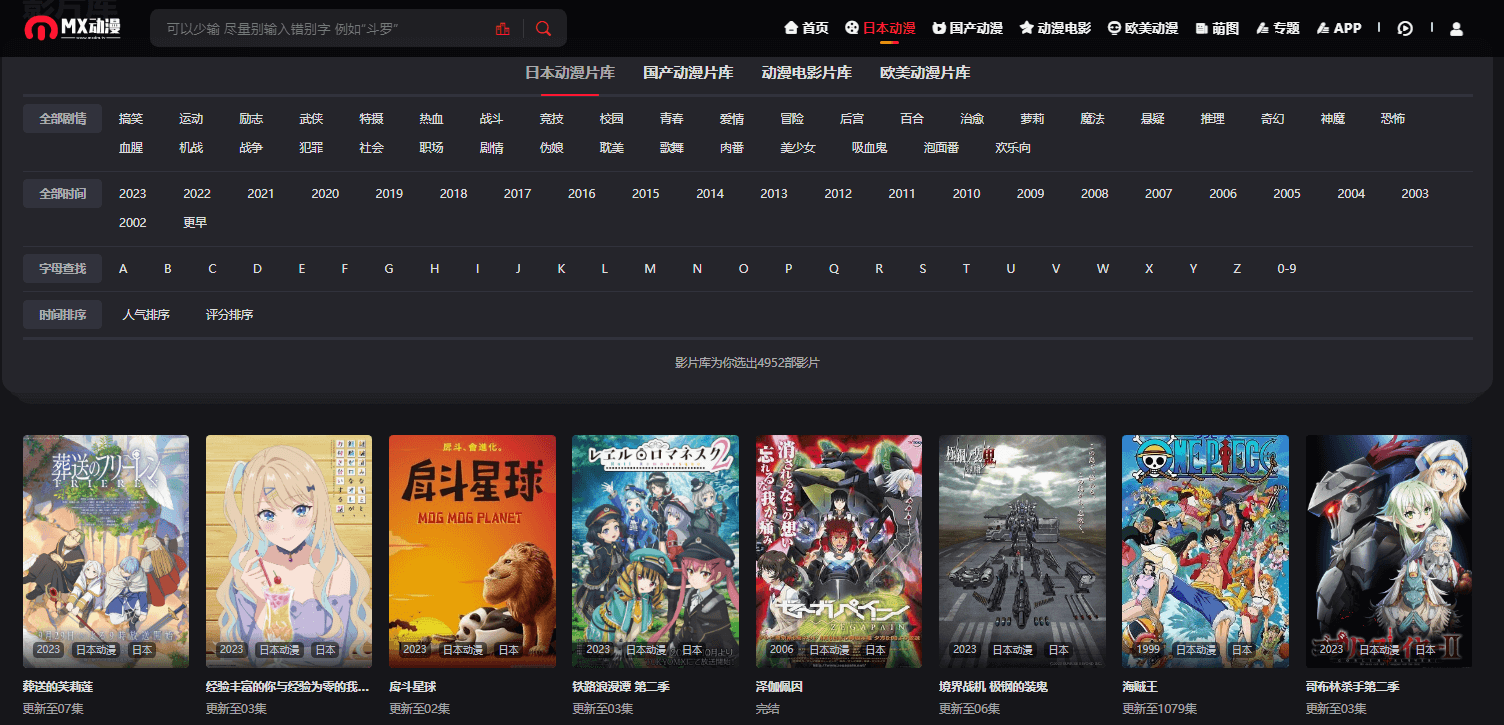Select the 搞笑 genre filter
The width and height of the screenshot is (1504, 725).
coord(130,118)
